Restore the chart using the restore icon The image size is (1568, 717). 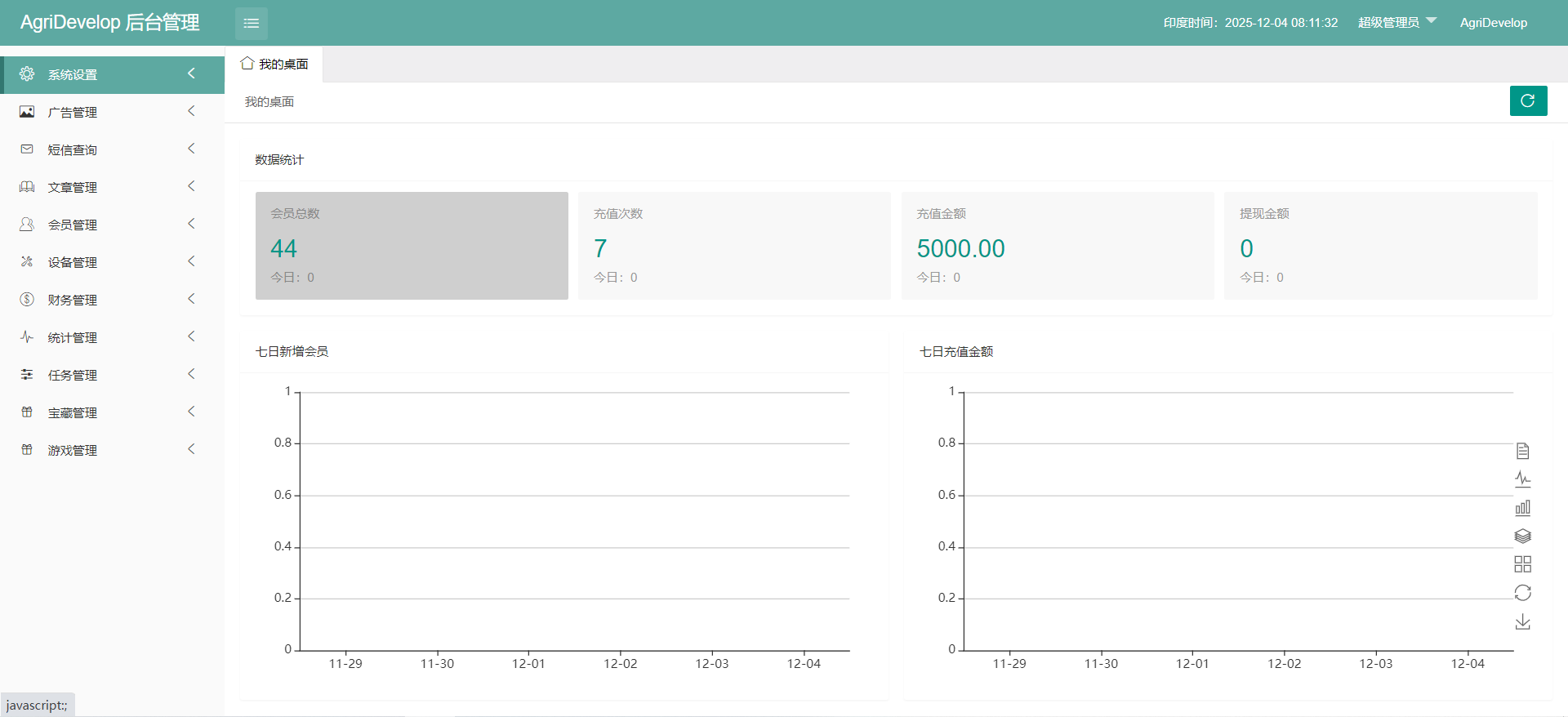click(1522, 593)
